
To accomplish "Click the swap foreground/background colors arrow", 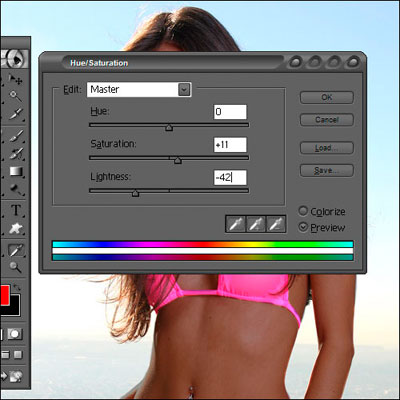I will tap(16, 287).
